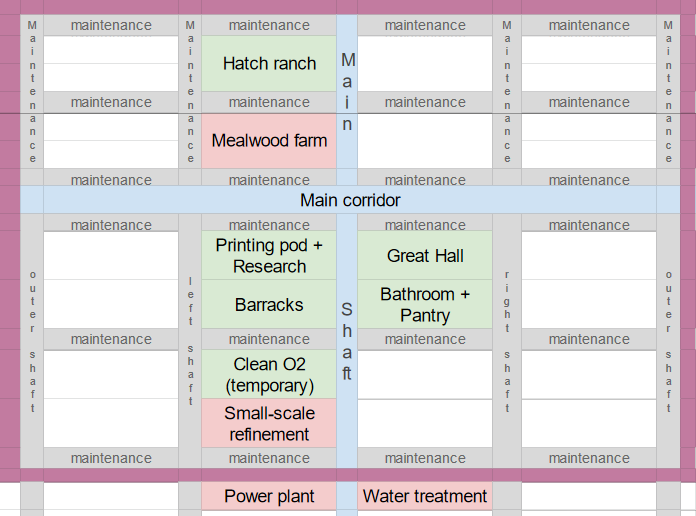Click the Mealwood farm cell
The width and height of the screenshot is (696, 516).
point(269,141)
